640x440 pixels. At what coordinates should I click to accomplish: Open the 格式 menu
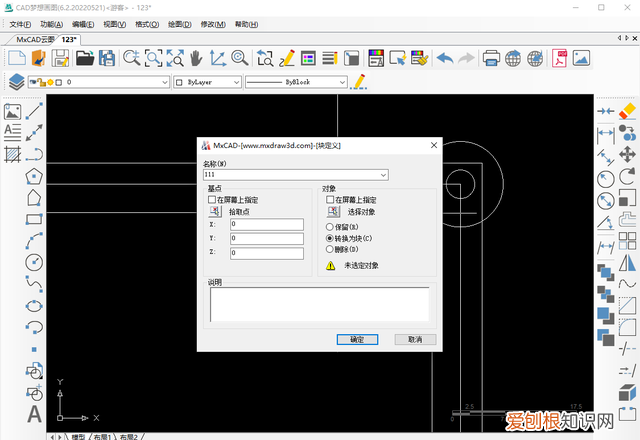point(148,23)
